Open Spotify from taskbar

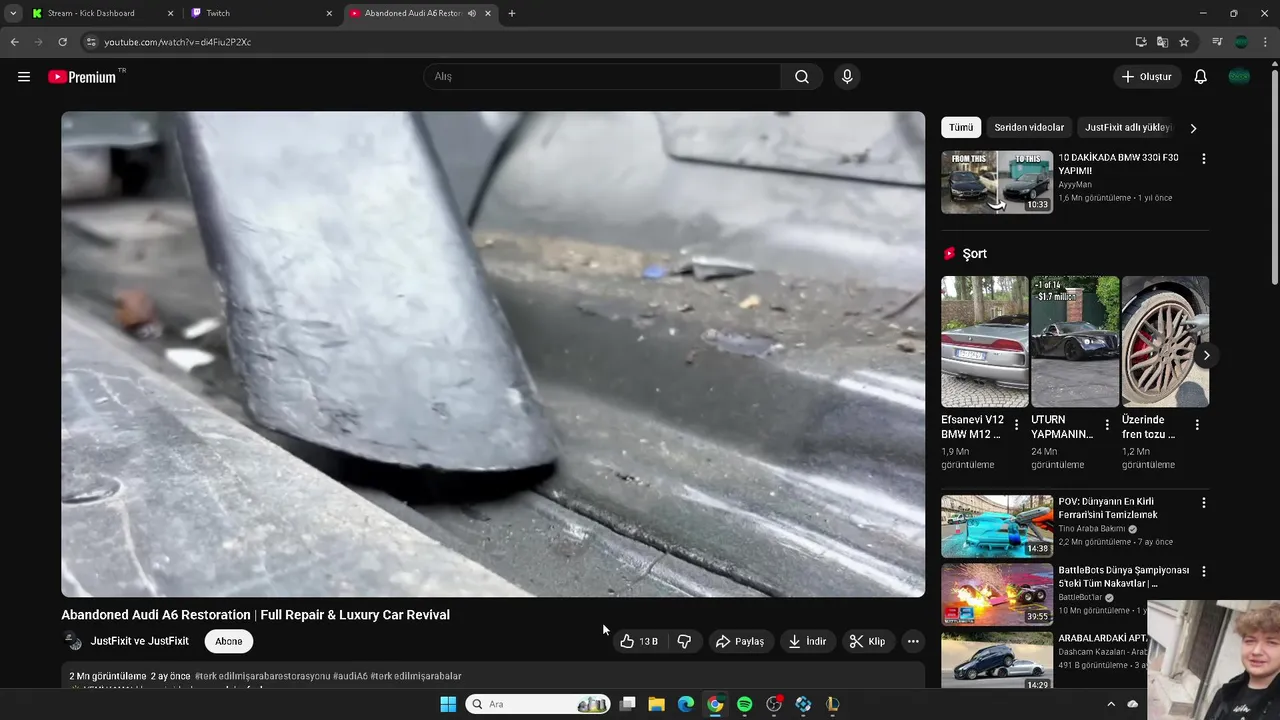(745, 704)
